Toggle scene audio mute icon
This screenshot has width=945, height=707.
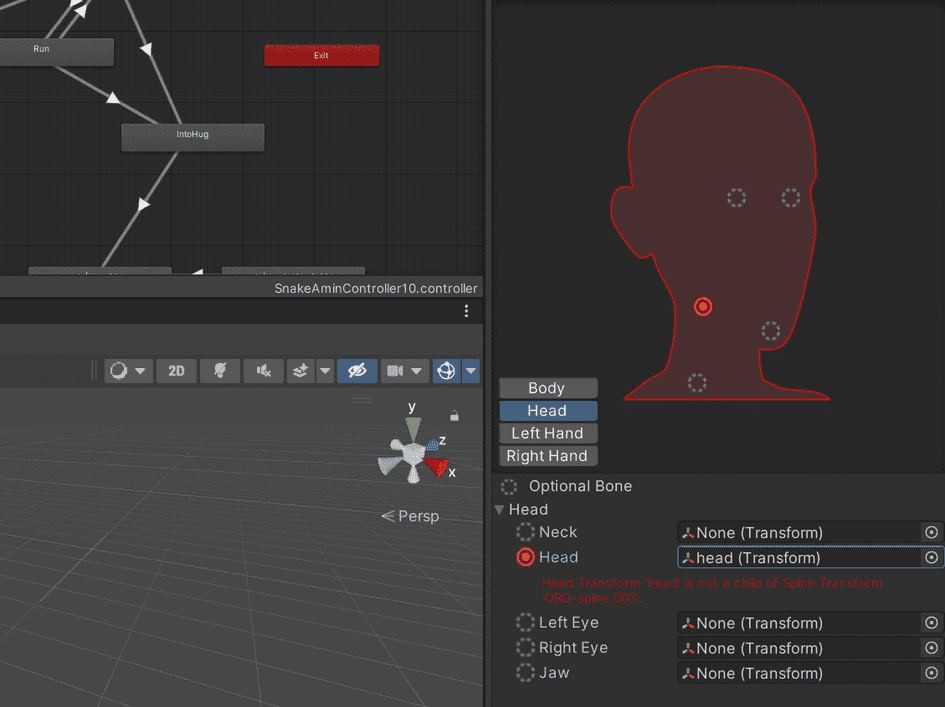(263, 371)
